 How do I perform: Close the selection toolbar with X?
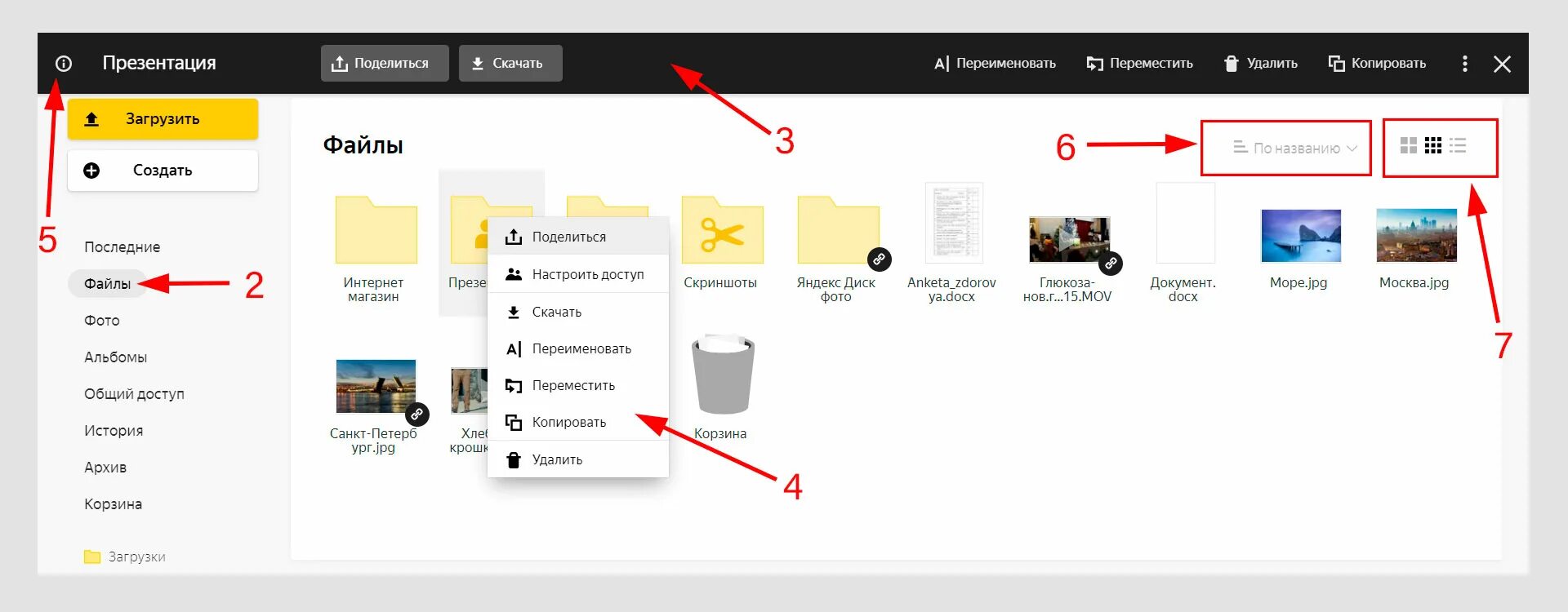pos(1502,64)
